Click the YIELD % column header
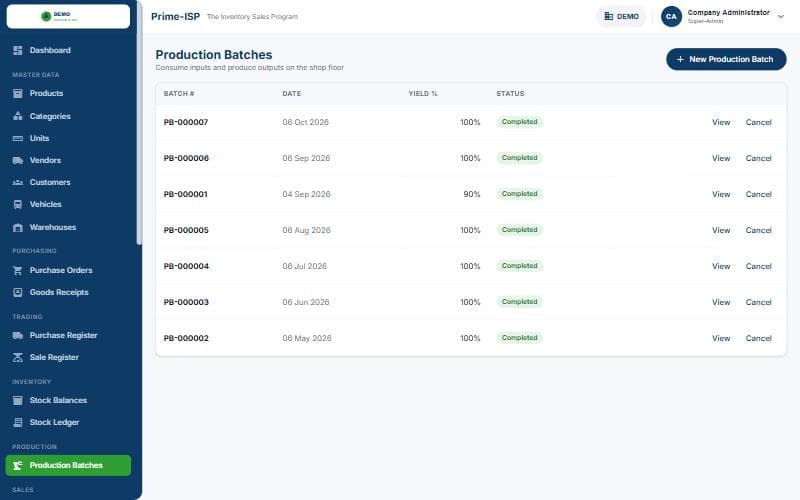 (422, 93)
